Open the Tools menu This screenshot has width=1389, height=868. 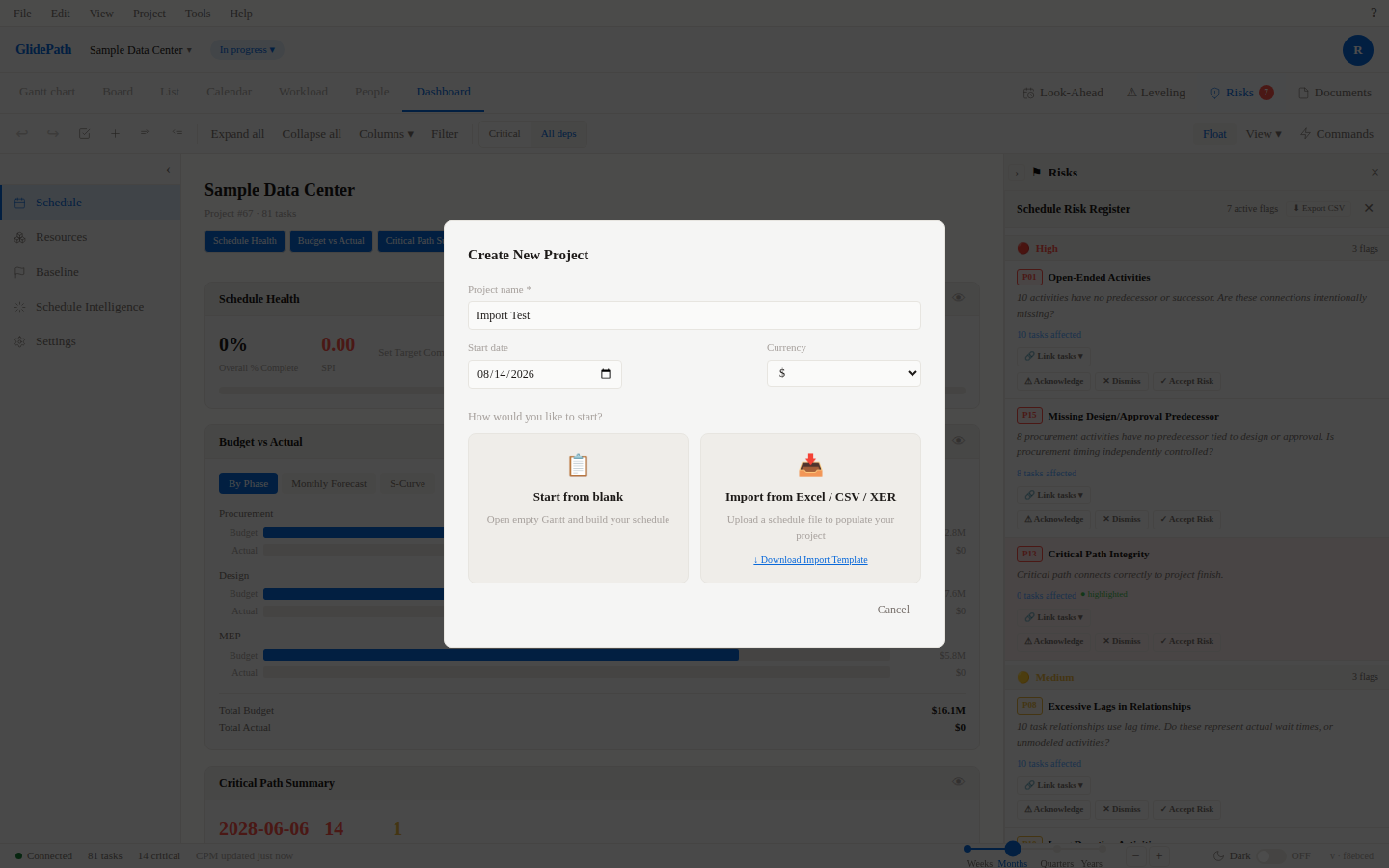tap(198, 14)
